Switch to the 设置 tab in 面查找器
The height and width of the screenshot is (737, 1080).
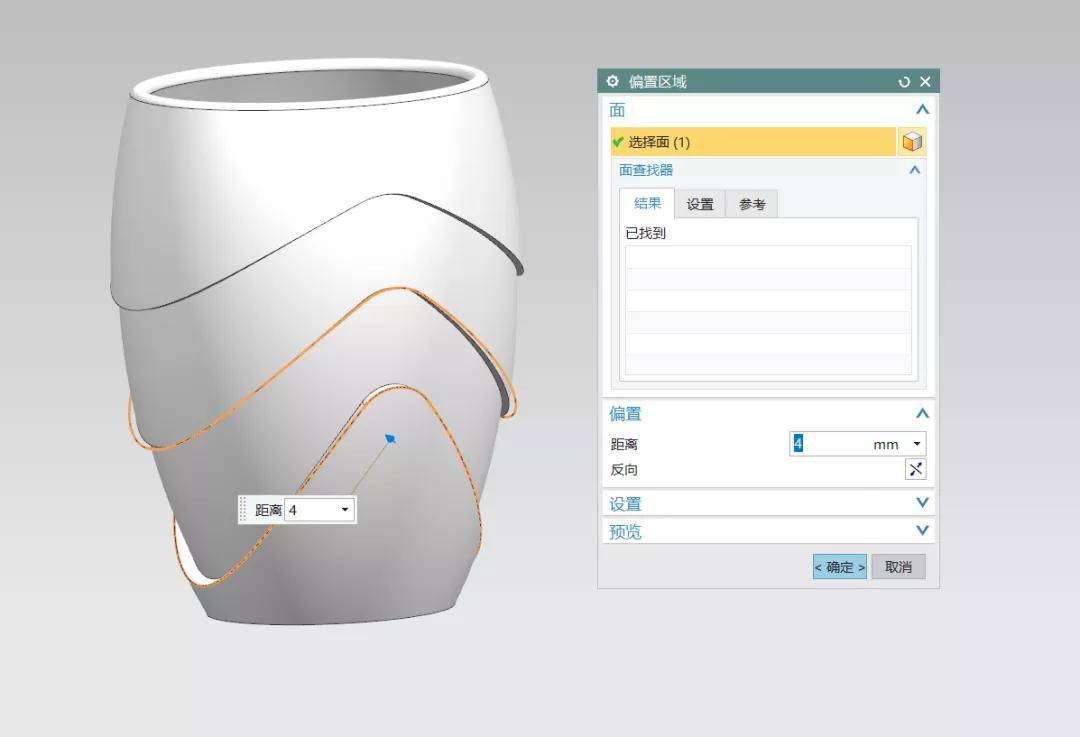point(700,204)
